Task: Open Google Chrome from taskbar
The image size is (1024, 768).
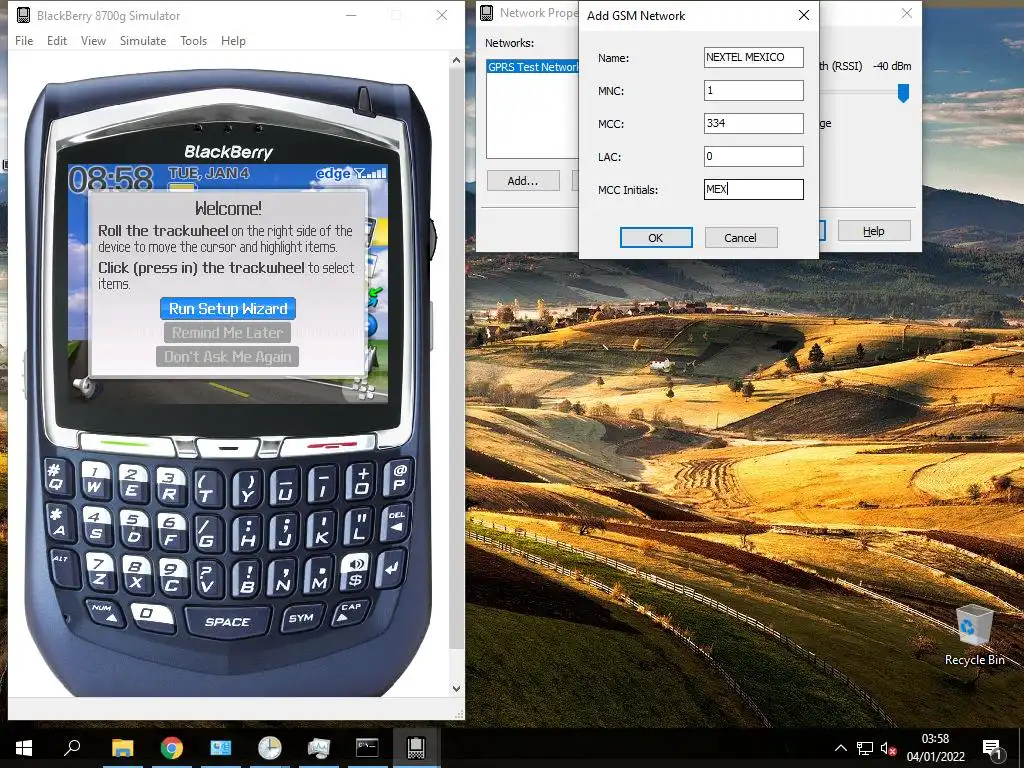Action: (172, 747)
